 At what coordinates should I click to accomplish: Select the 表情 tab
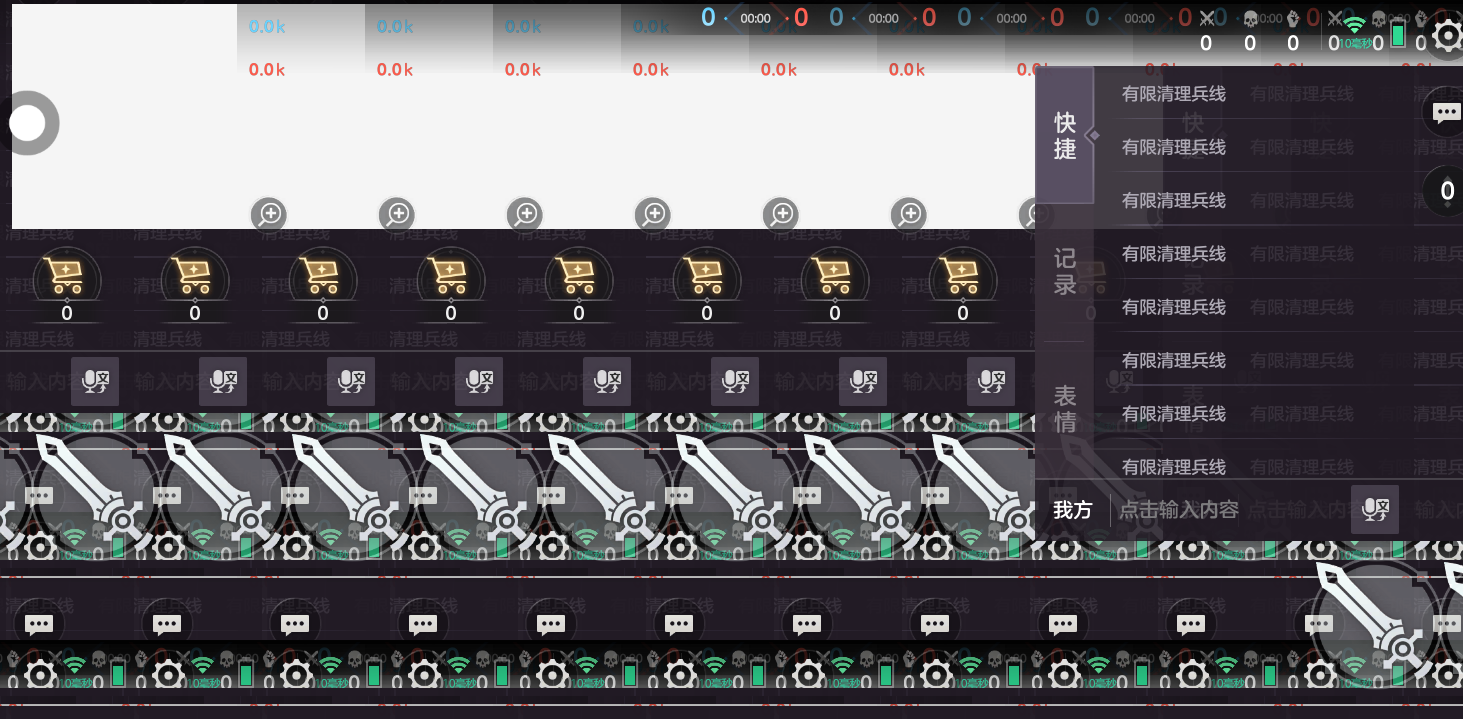(x=1065, y=409)
